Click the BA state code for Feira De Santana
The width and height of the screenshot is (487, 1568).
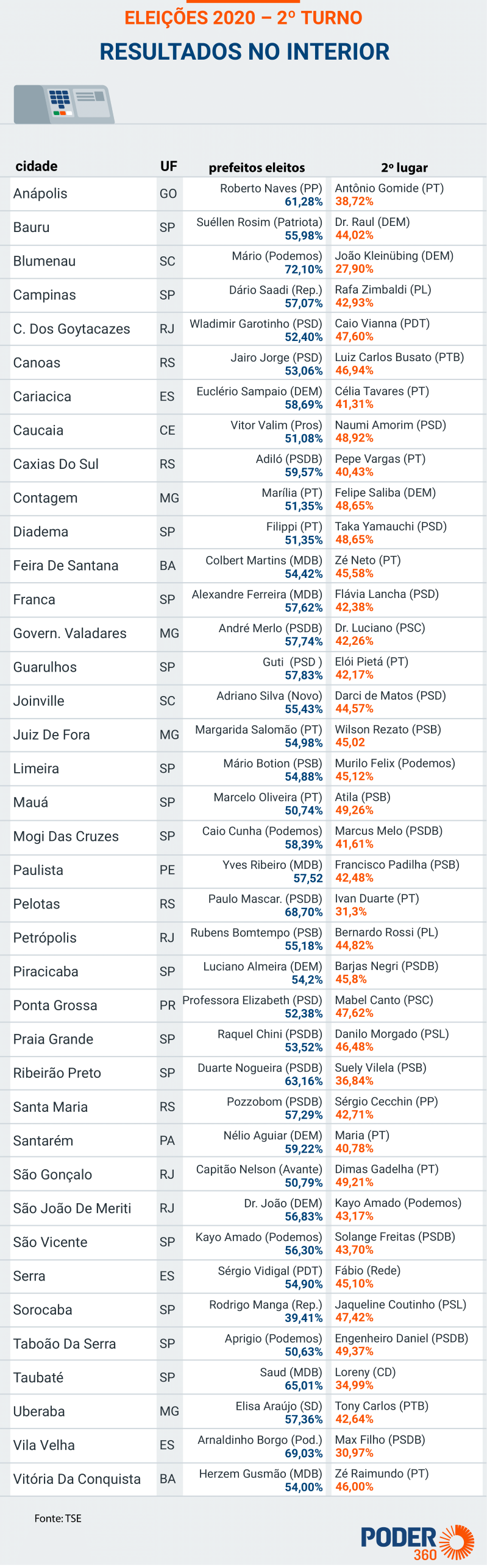point(168,566)
